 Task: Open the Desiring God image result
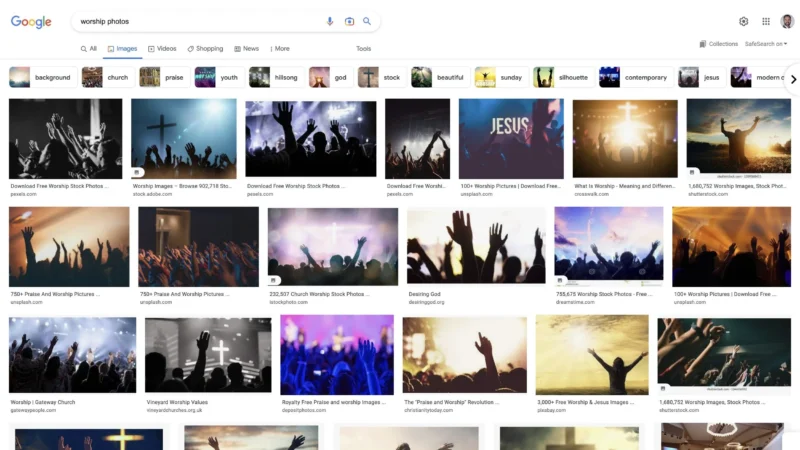(x=476, y=245)
